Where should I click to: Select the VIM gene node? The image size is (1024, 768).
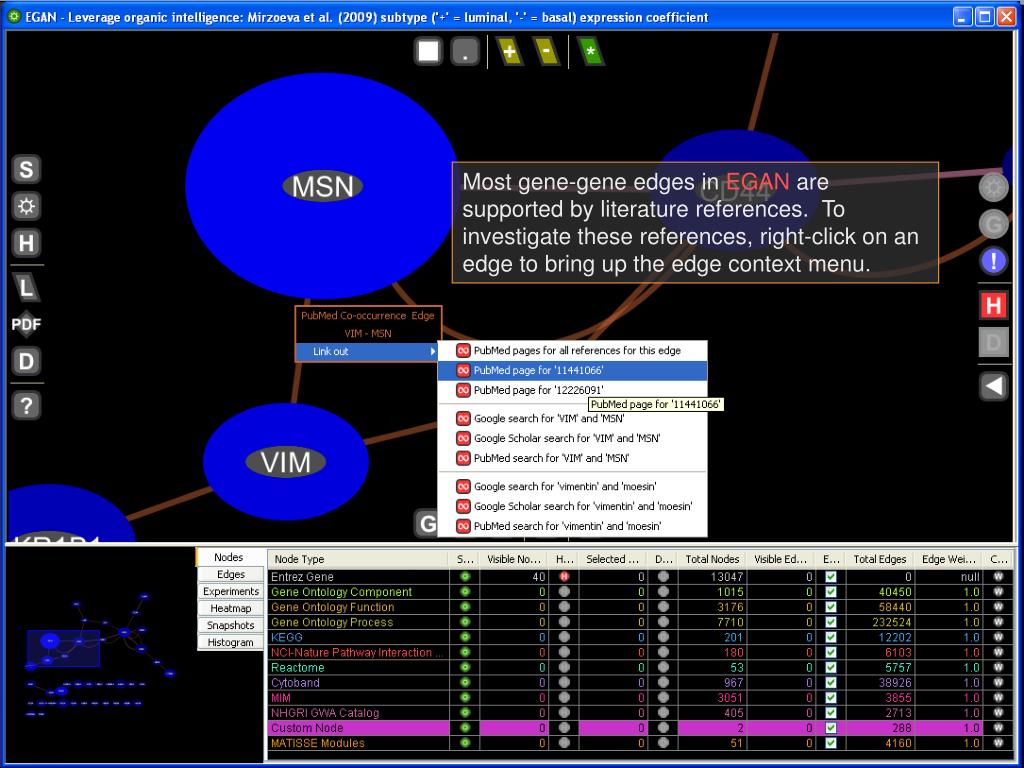click(285, 462)
